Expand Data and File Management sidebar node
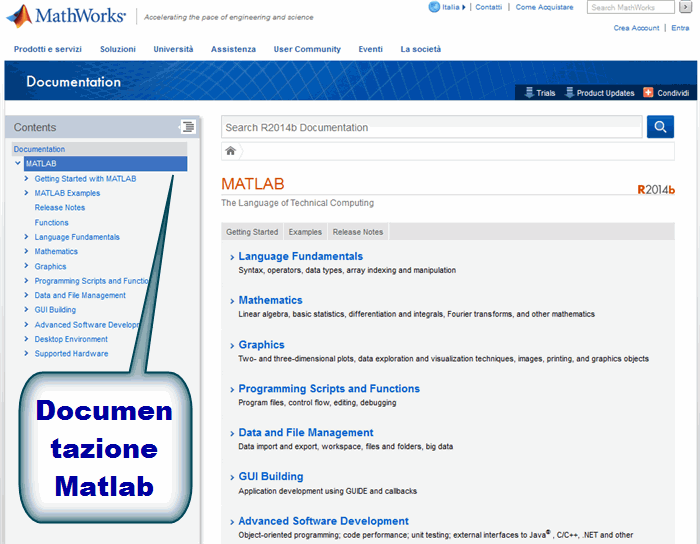 [26, 295]
